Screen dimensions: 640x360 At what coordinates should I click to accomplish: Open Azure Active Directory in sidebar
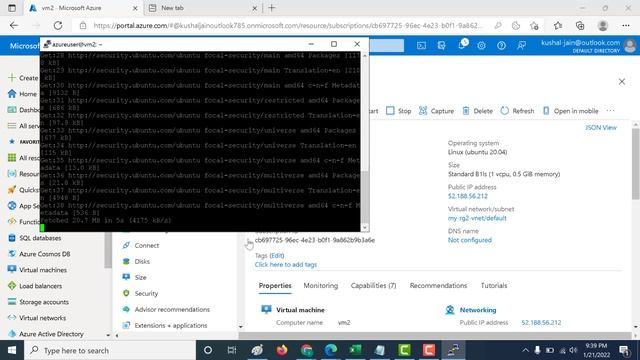(x=51, y=334)
